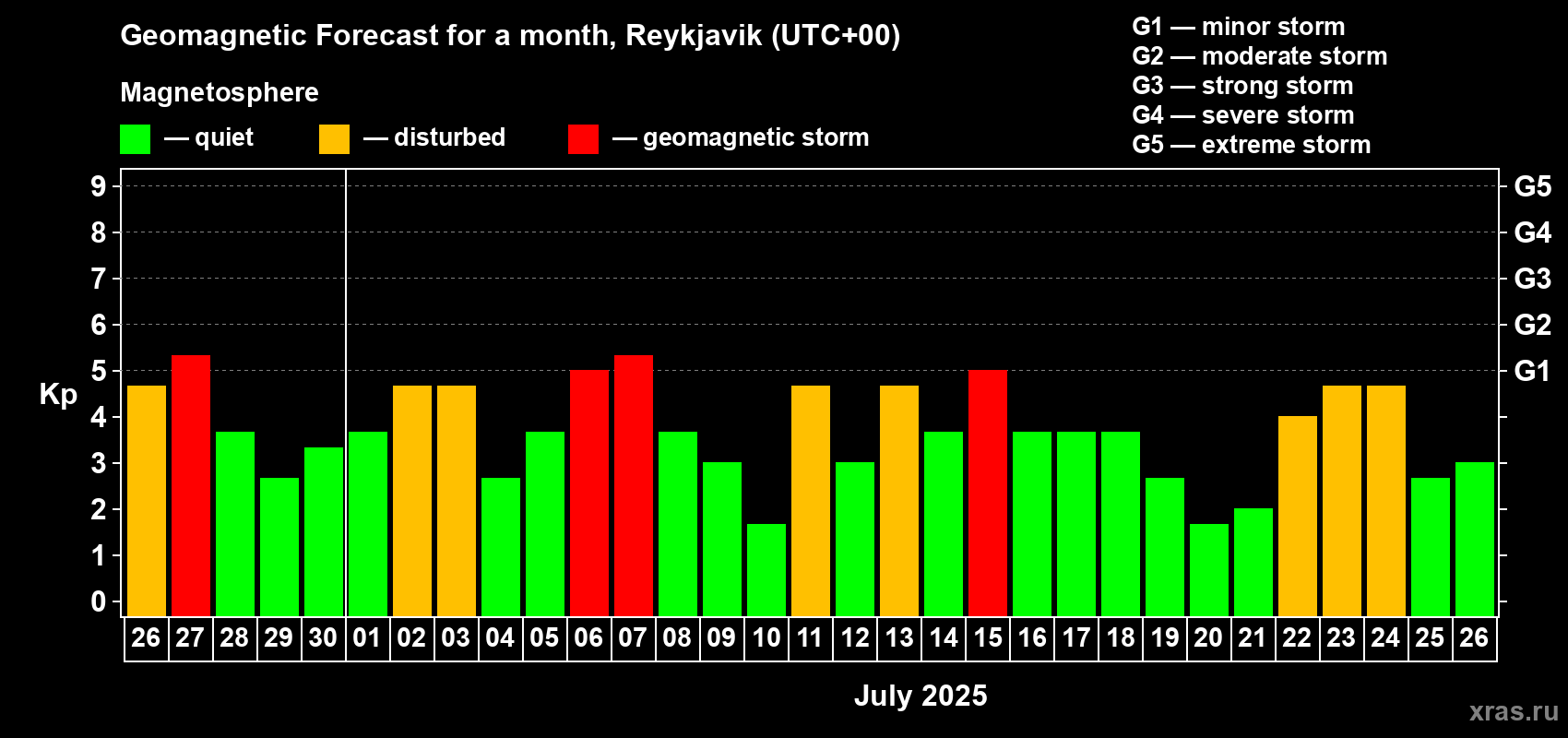Click the green quiet legend swatch

[135, 139]
